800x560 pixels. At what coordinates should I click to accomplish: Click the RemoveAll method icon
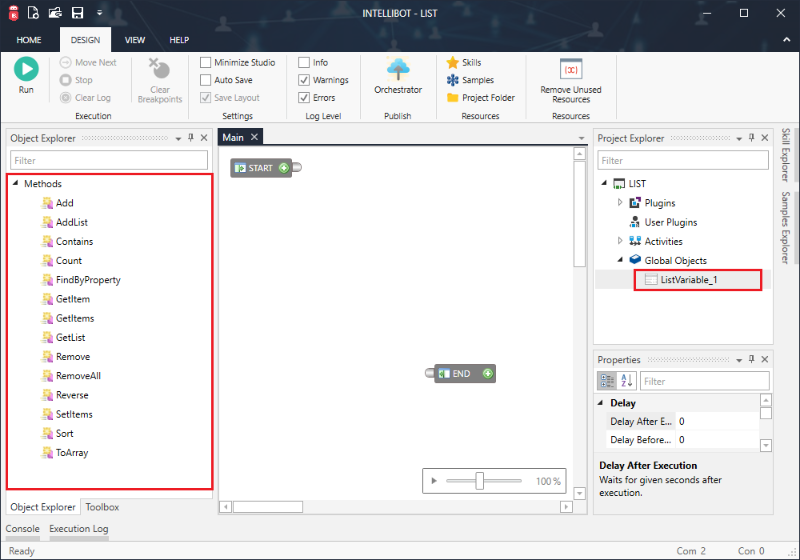pos(47,376)
